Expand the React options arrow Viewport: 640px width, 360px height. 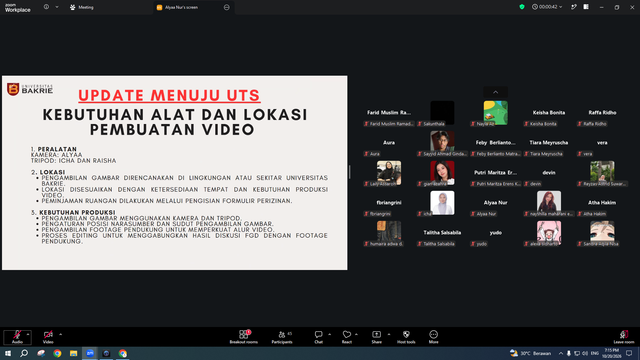pyautogui.click(x=356, y=334)
